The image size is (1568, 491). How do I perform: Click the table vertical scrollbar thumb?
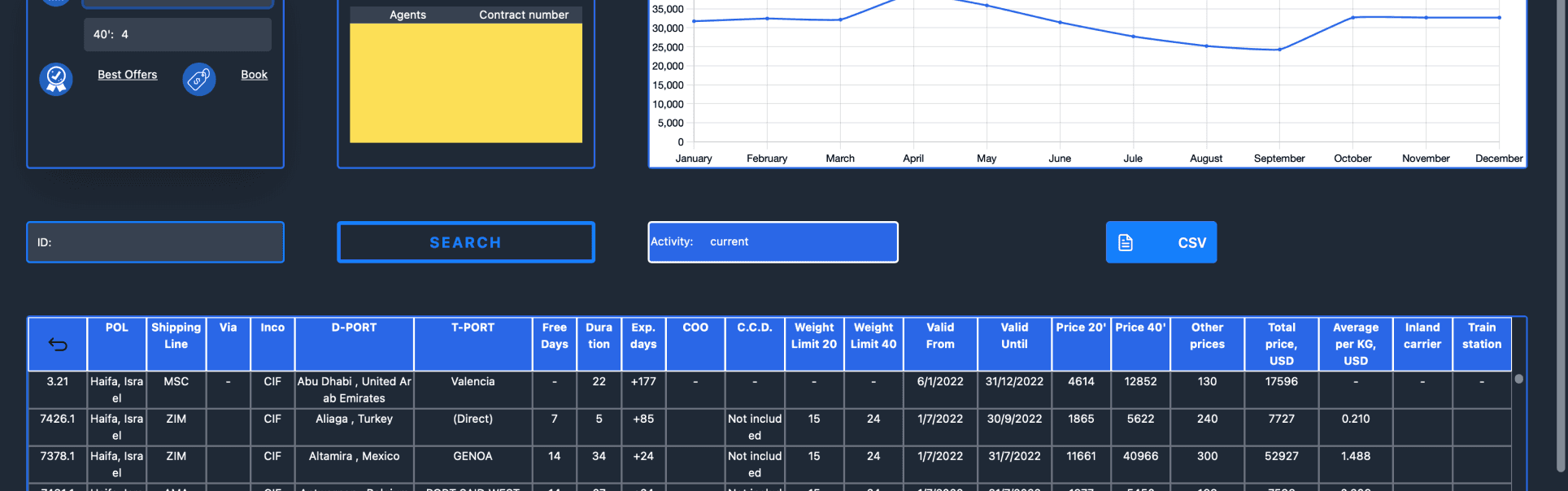(1518, 379)
